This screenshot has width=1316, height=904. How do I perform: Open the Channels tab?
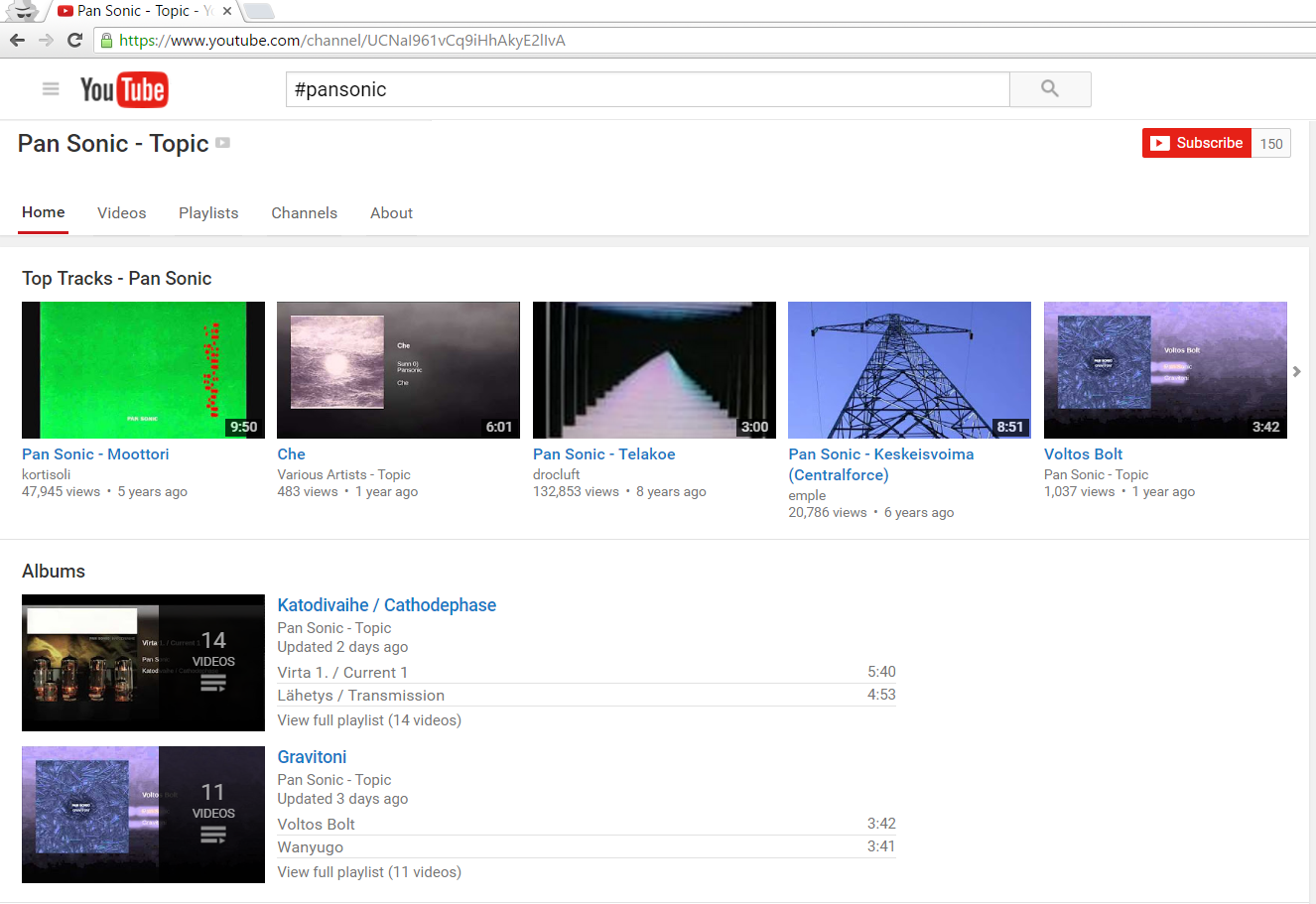(305, 213)
